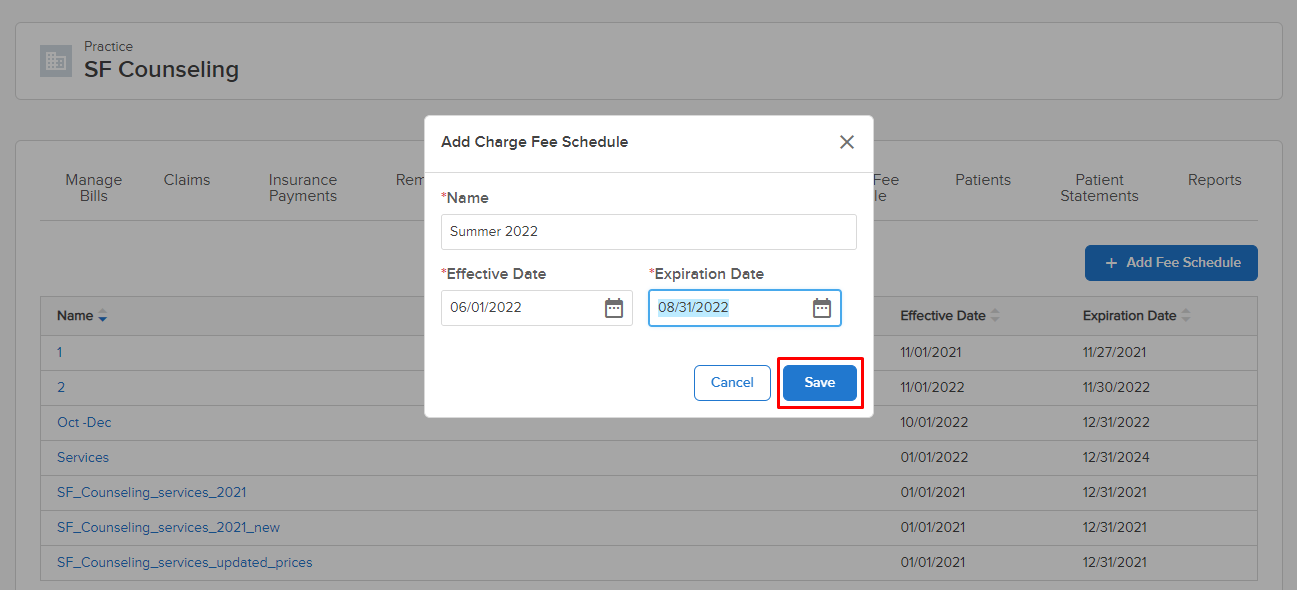Screen dimensions: 1297x590
Task: Open the Effective Date calendar picker
Action: [x=614, y=308]
